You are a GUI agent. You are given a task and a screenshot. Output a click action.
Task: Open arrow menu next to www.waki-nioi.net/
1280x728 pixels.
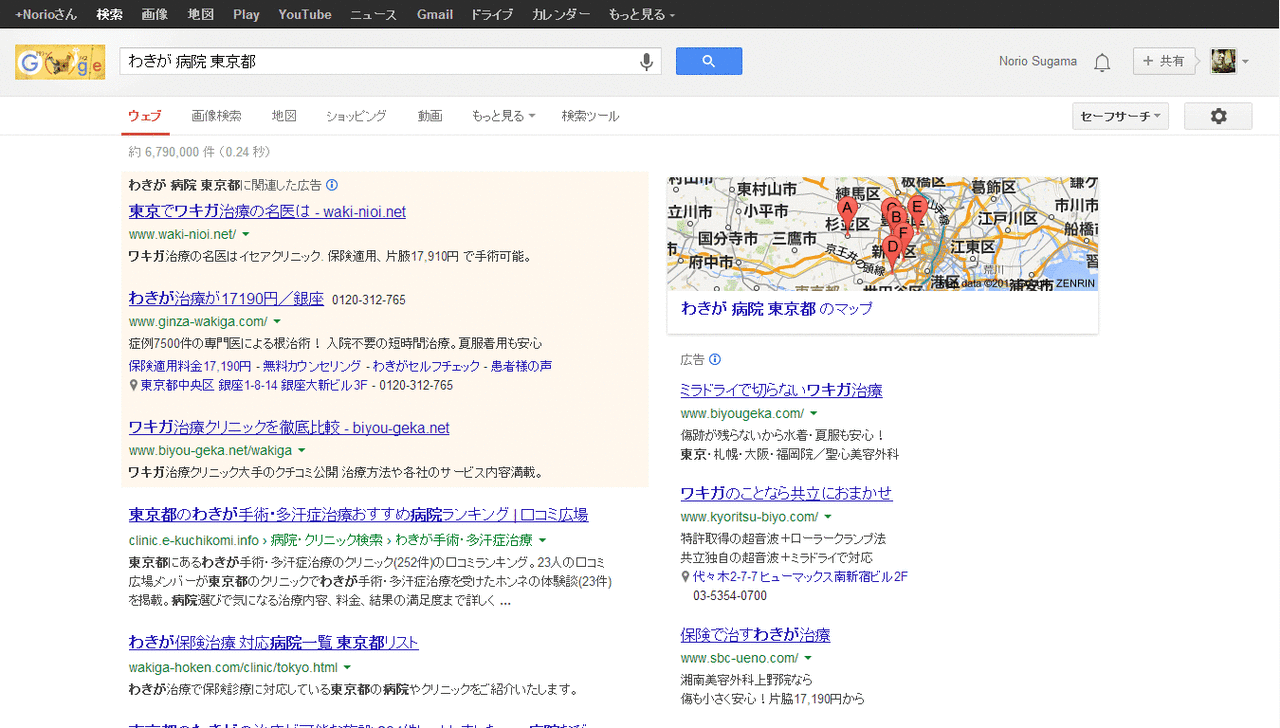click(245, 234)
